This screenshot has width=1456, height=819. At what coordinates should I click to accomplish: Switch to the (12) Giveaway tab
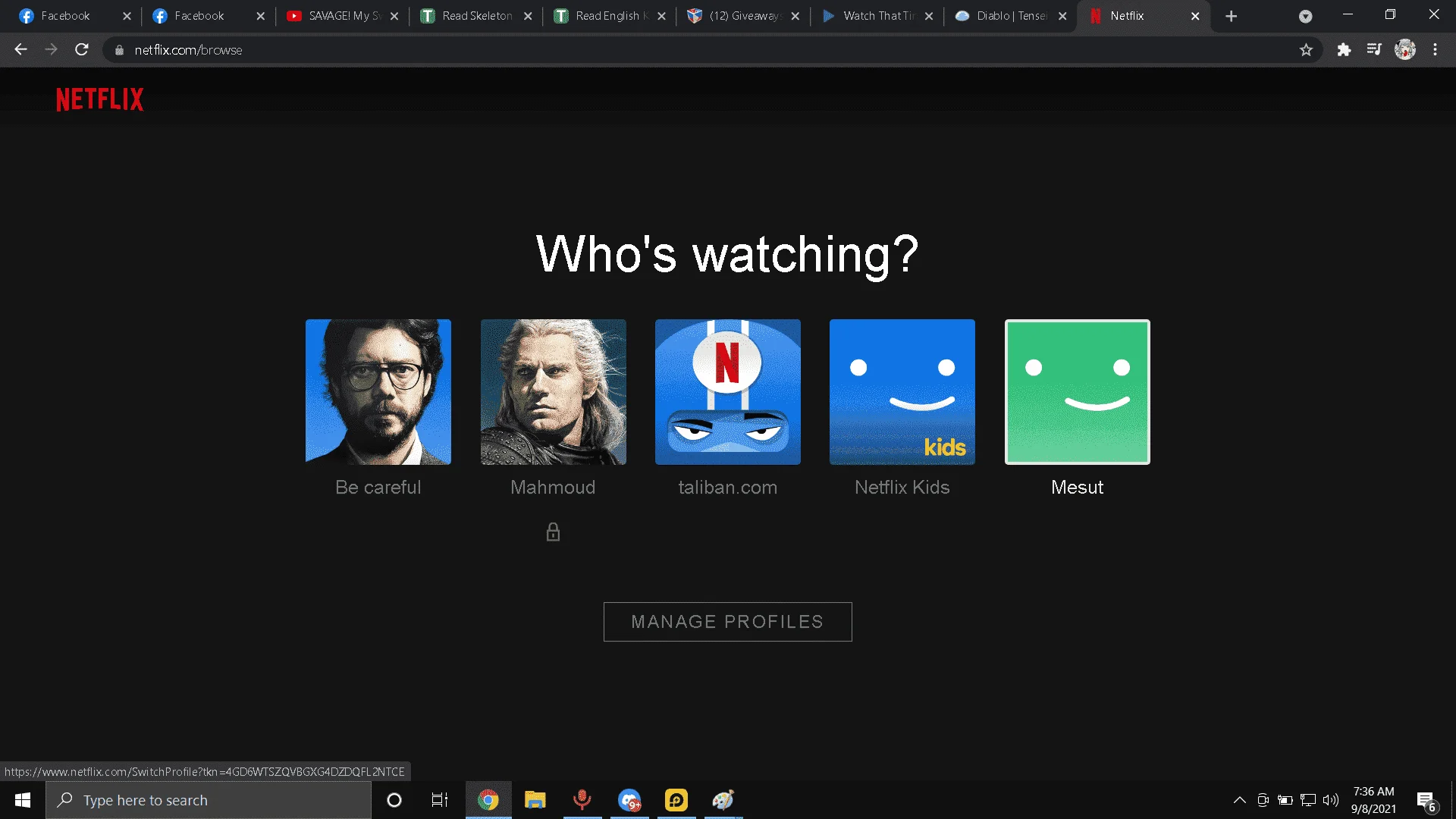click(x=742, y=16)
